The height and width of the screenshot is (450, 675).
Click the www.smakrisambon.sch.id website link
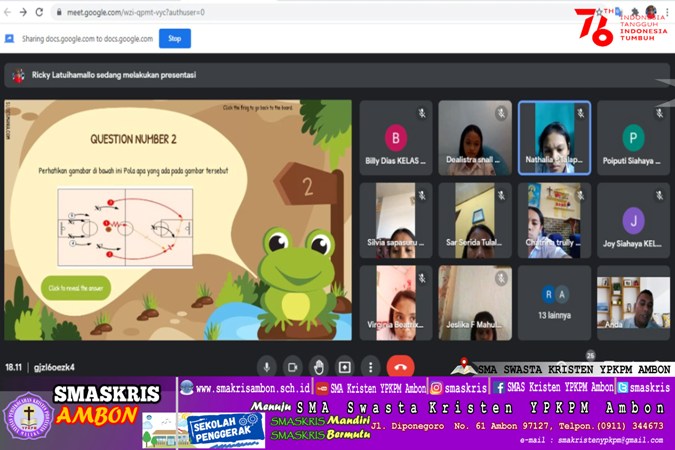[x=253, y=388]
